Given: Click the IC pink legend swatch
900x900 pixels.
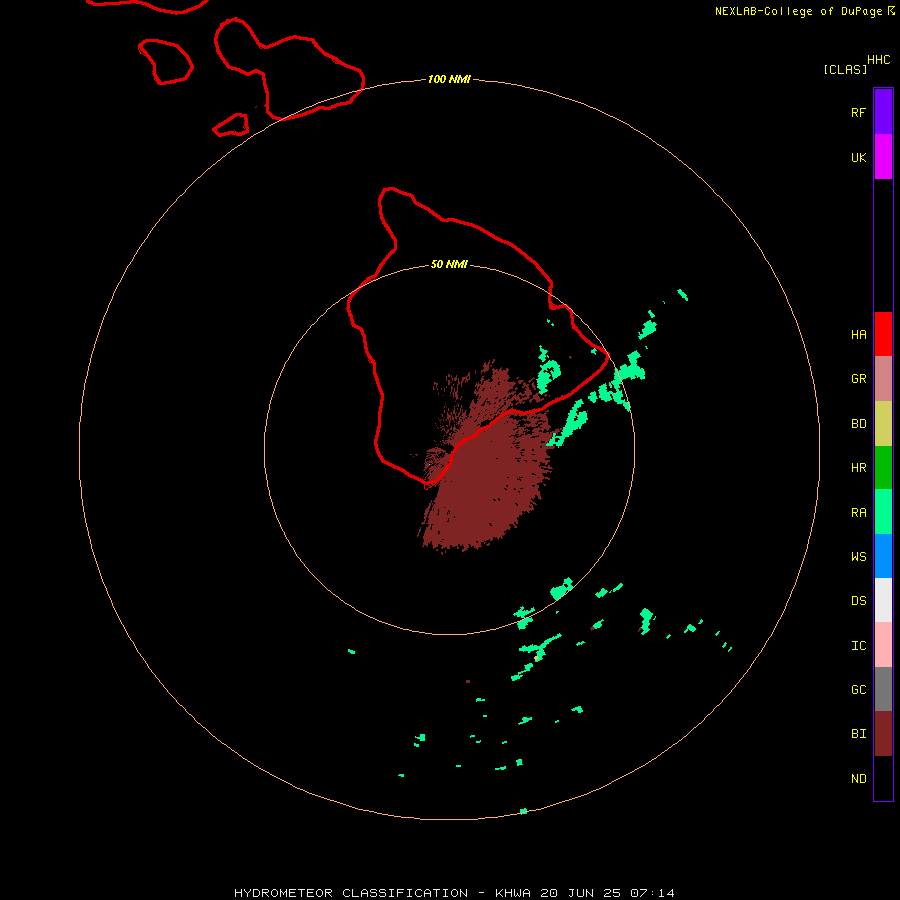Looking at the screenshot, I should click(x=883, y=645).
